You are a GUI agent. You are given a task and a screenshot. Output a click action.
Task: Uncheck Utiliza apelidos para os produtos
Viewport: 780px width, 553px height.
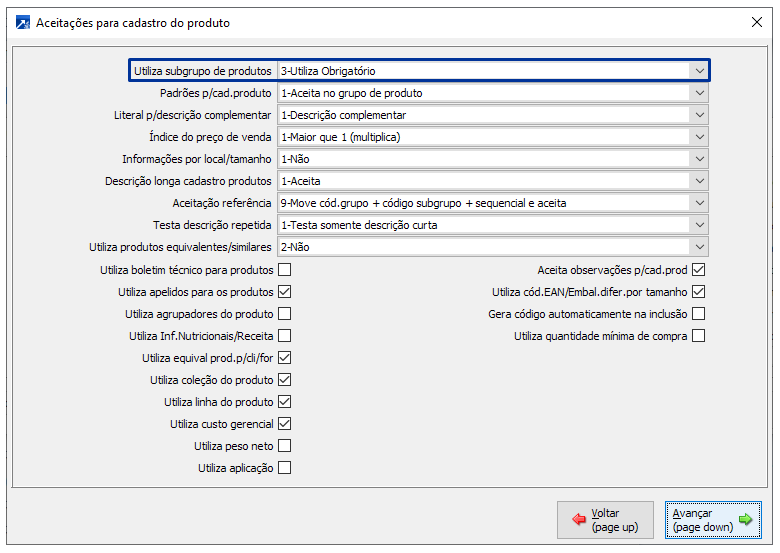click(x=285, y=292)
